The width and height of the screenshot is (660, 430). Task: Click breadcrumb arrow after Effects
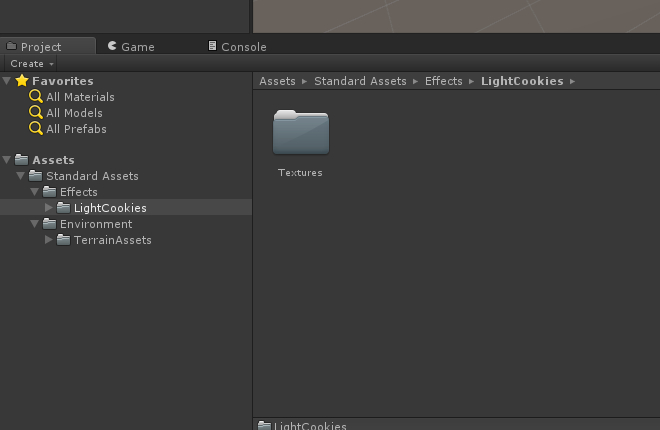click(471, 81)
